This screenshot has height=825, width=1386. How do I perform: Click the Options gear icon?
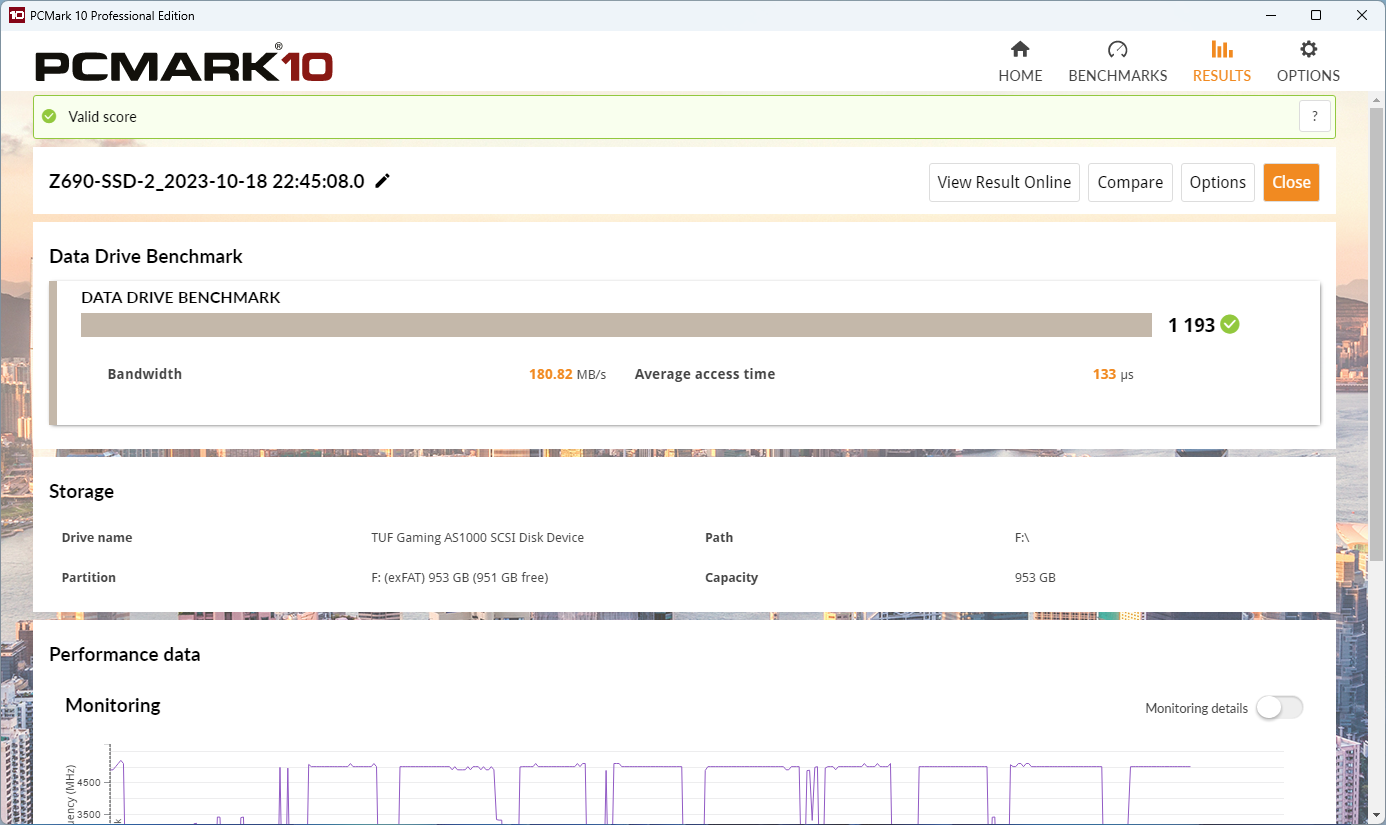pos(1308,49)
